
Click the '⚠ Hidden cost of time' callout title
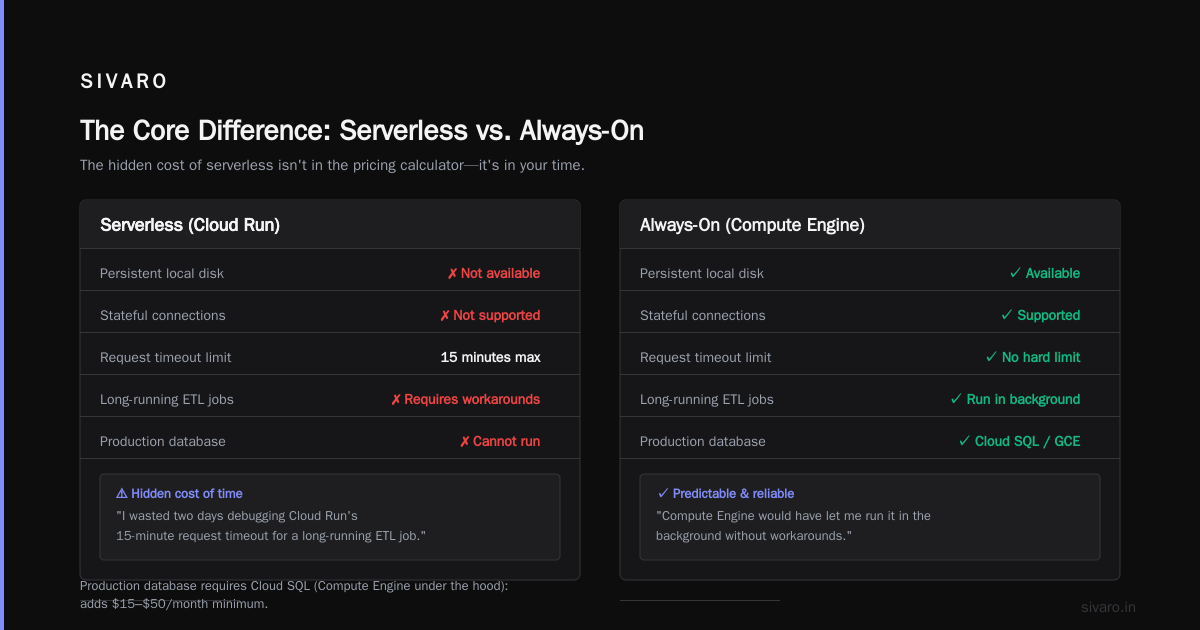(x=179, y=493)
